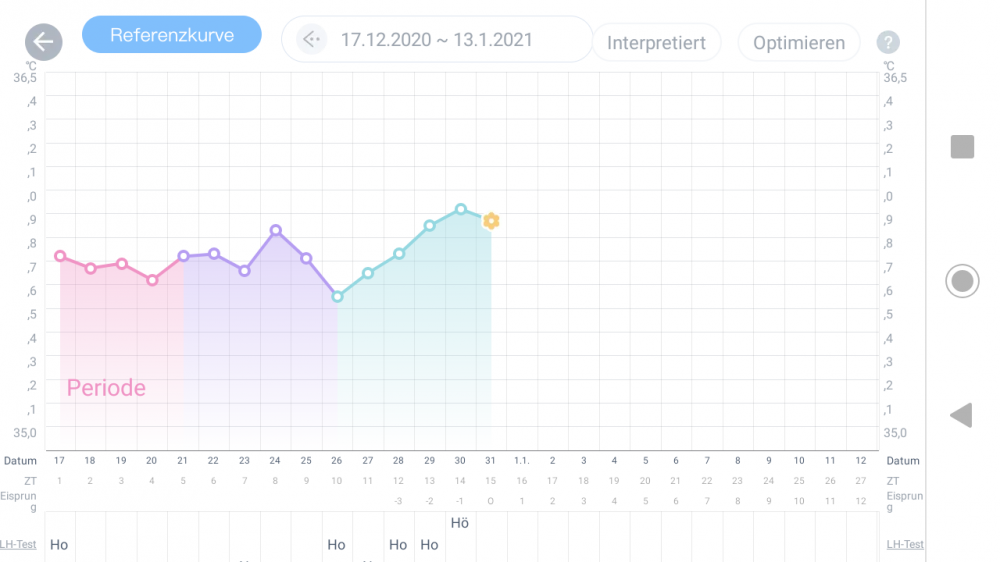Open date range 17.12.2020 ~ 13.1.2021 picker
The height and width of the screenshot is (562, 1000).
tap(437, 40)
